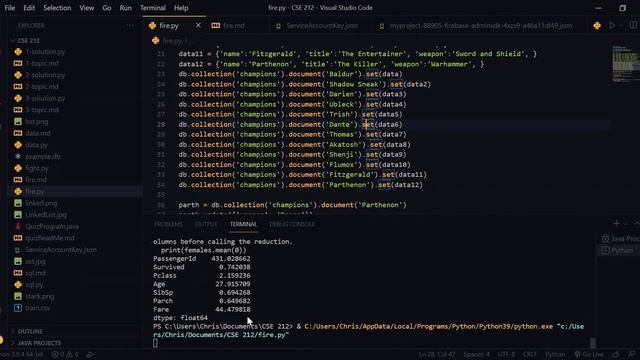The width and height of the screenshot is (640, 360).
Task: Click the terminal vertical scrollbar
Action: (x=593, y=342)
